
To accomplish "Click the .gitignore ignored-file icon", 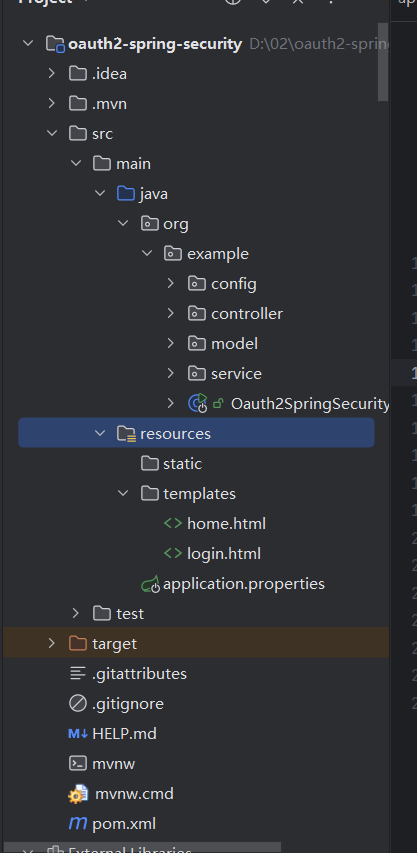I will [78, 703].
